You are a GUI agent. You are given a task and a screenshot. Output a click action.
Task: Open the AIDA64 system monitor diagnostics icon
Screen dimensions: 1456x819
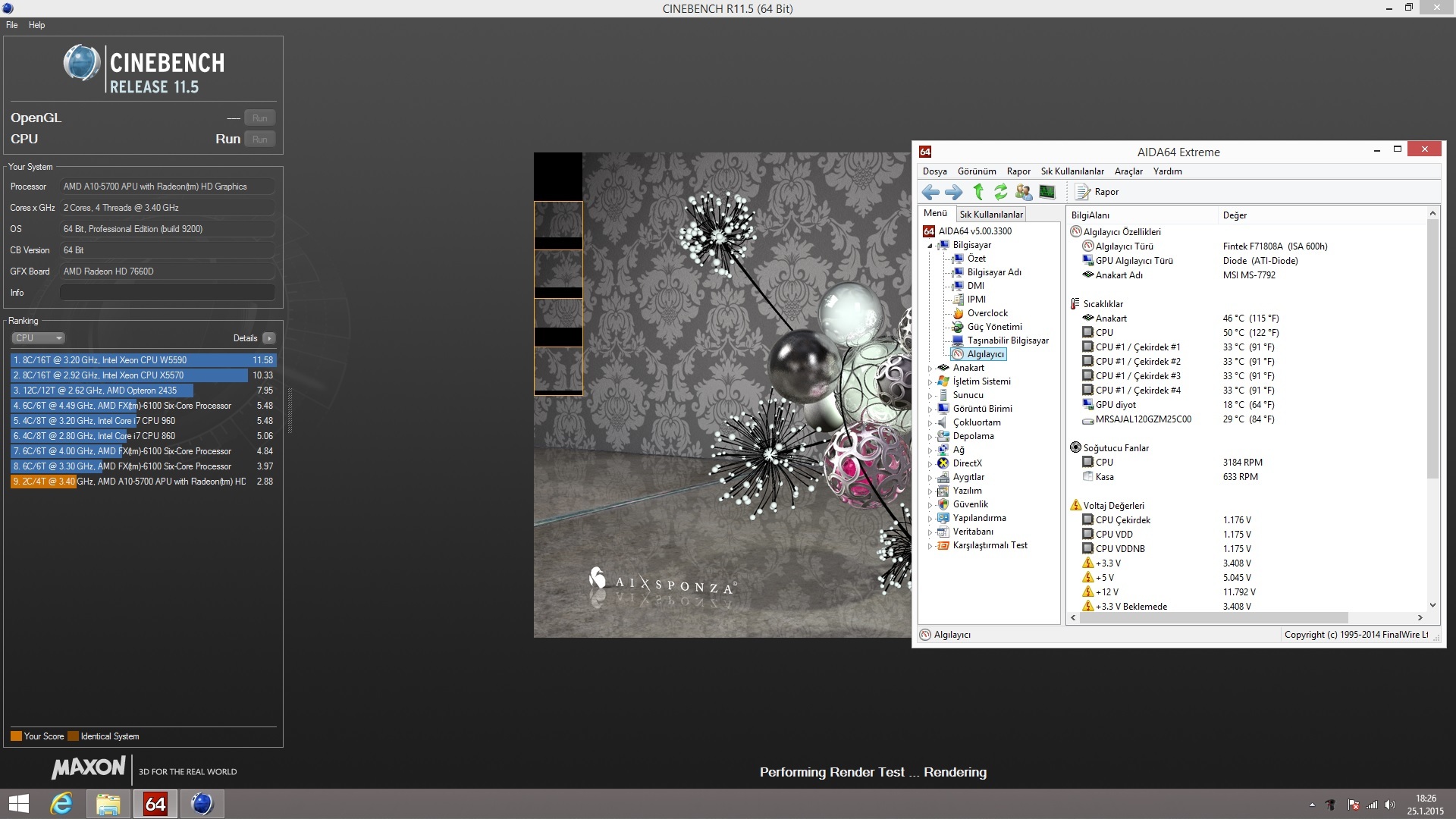1047,193
